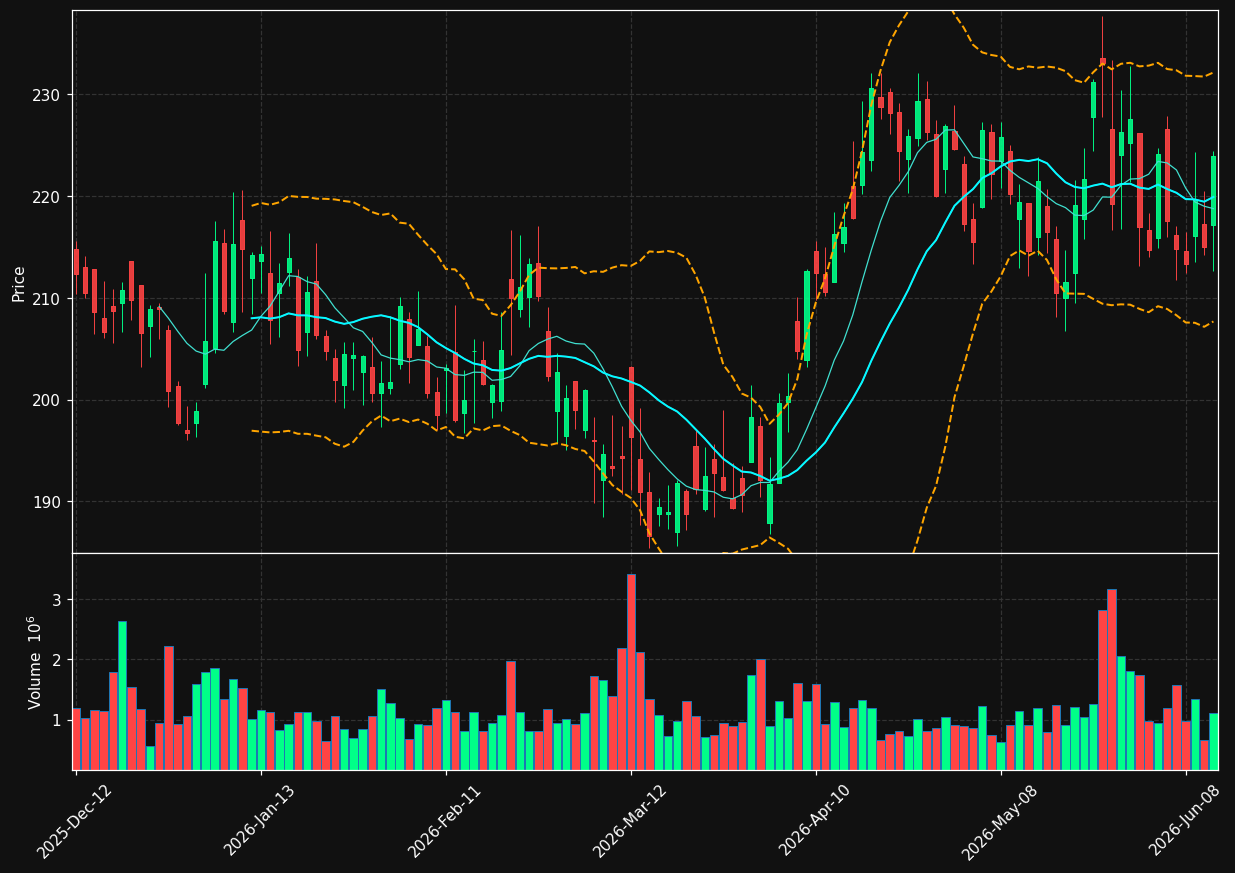The height and width of the screenshot is (873, 1235).
Task: Click the 2026-Mar-12 date label
Action: (x=630, y=821)
